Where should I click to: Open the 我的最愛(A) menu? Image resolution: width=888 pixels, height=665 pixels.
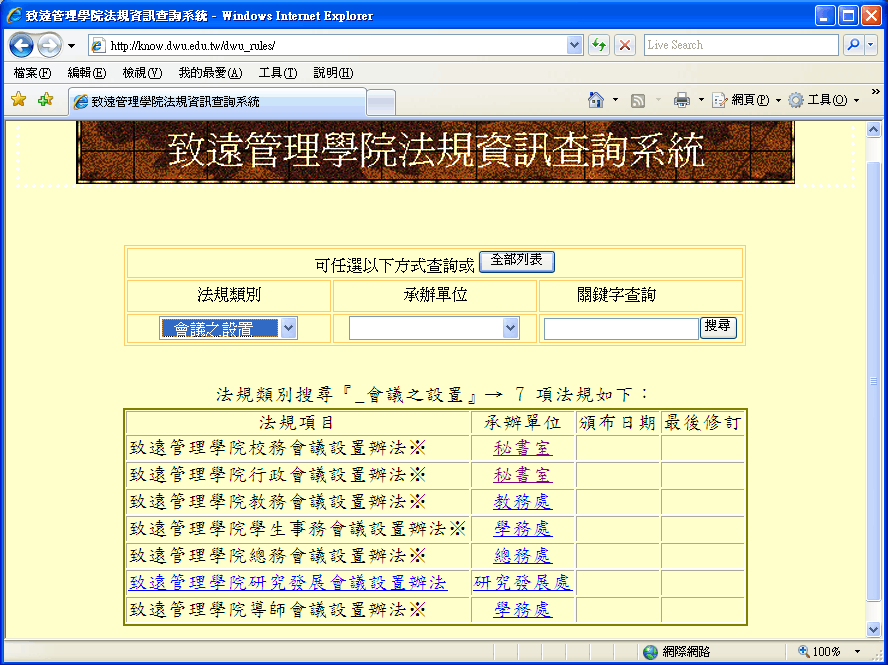pyautogui.click(x=210, y=73)
